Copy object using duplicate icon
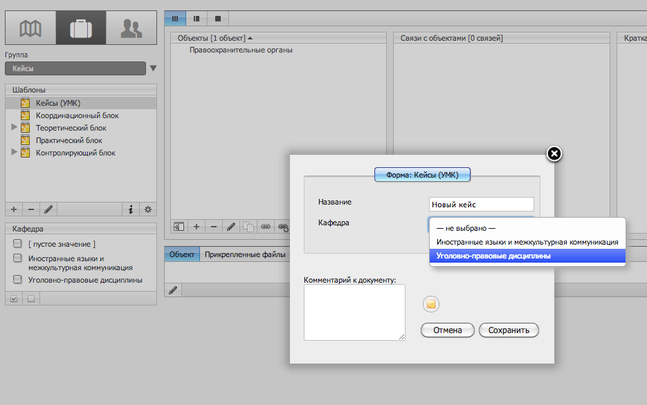This screenshot has width=647, height=405. pyautogui.click(x=248, y=226)
